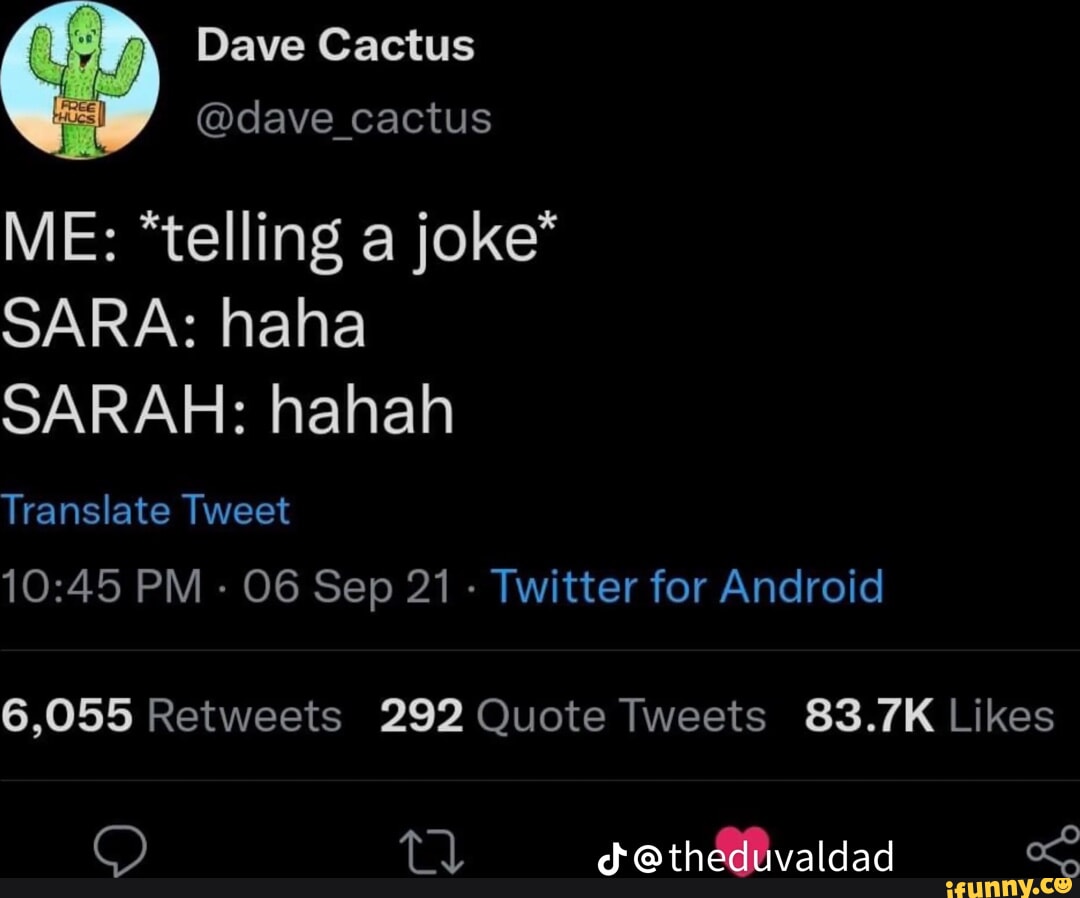This screenshot has height=898, width=1080.
Task: Click the @dave_cactus handle
Action: click(344, 118)
